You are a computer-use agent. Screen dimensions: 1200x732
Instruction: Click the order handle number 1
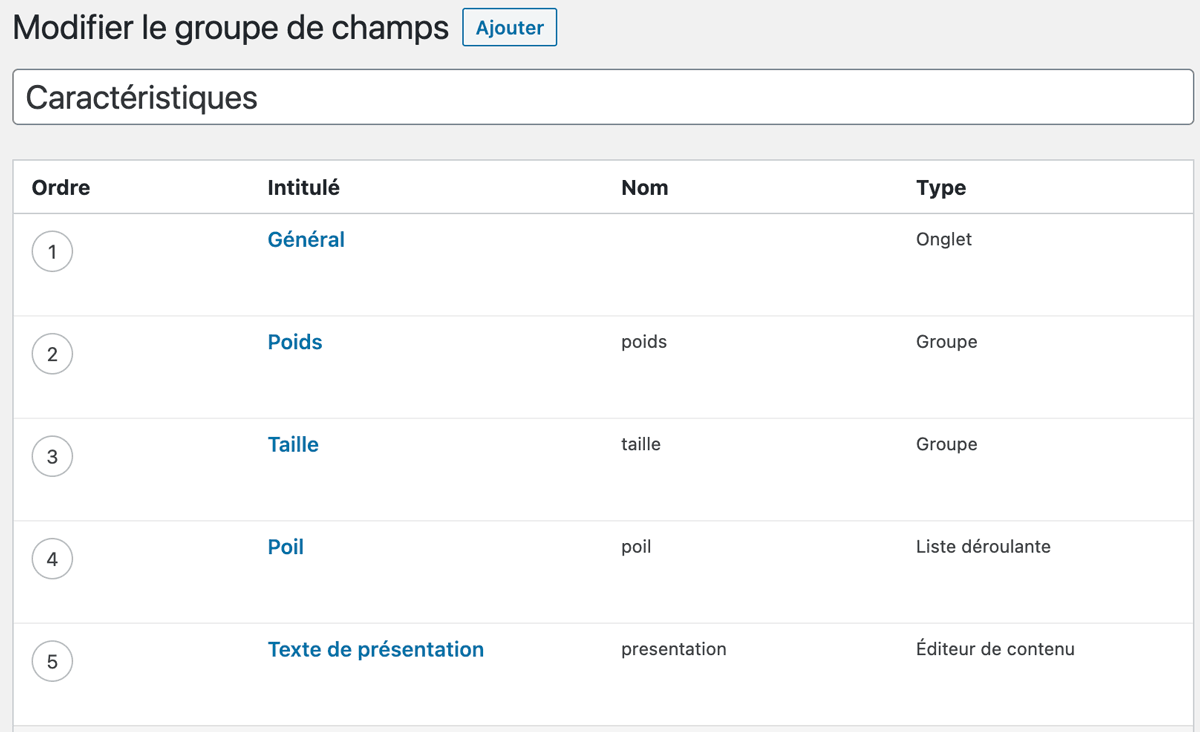pos(52,252)
